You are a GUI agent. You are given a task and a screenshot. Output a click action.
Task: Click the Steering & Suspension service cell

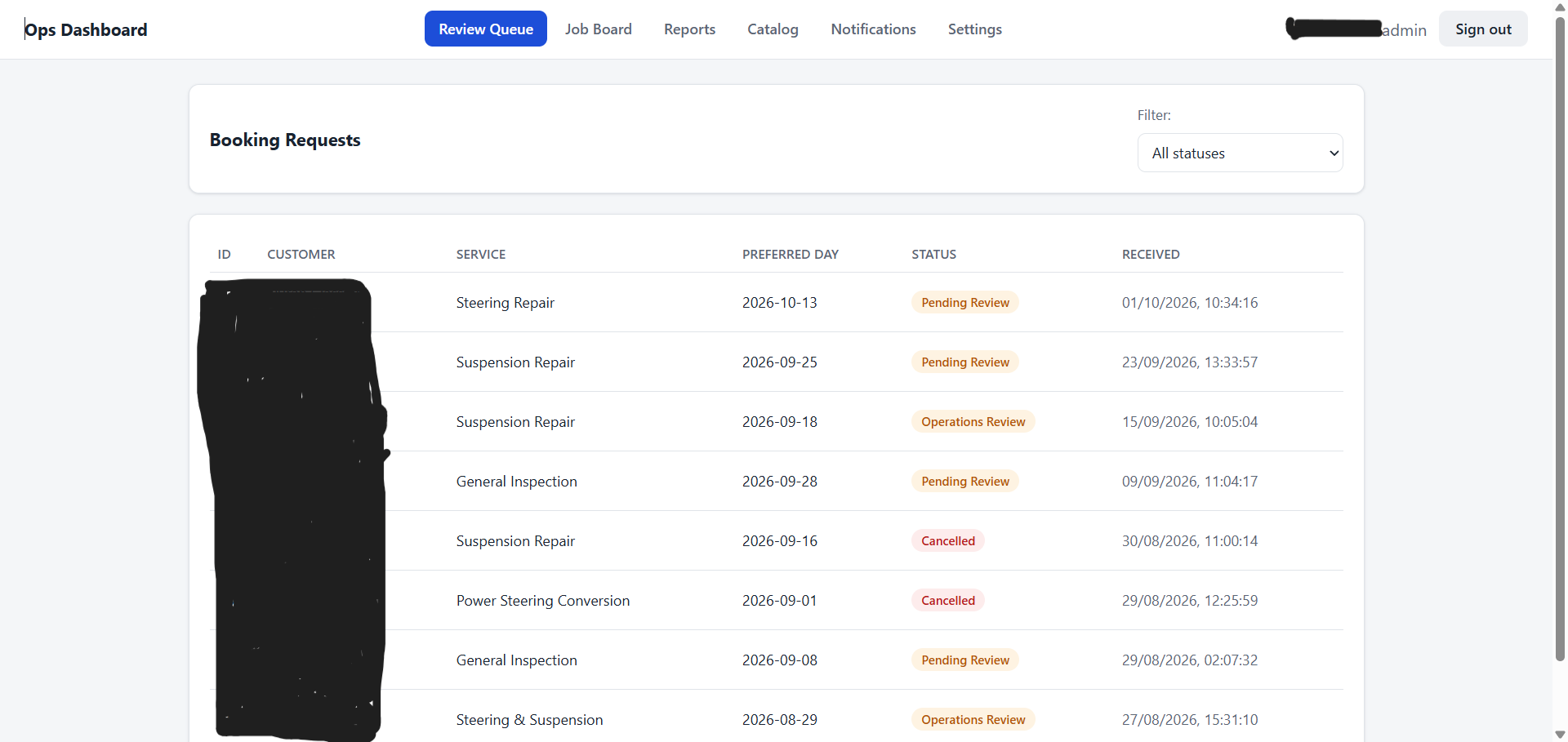pos(530,720)
